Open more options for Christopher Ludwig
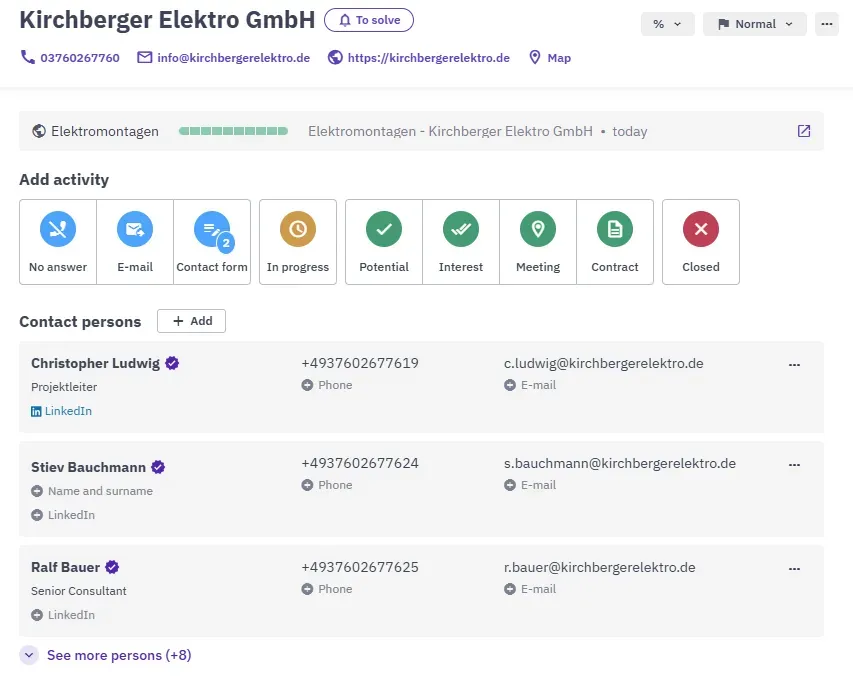This screenshot has height=677, width=853. (x=794, y=365)
